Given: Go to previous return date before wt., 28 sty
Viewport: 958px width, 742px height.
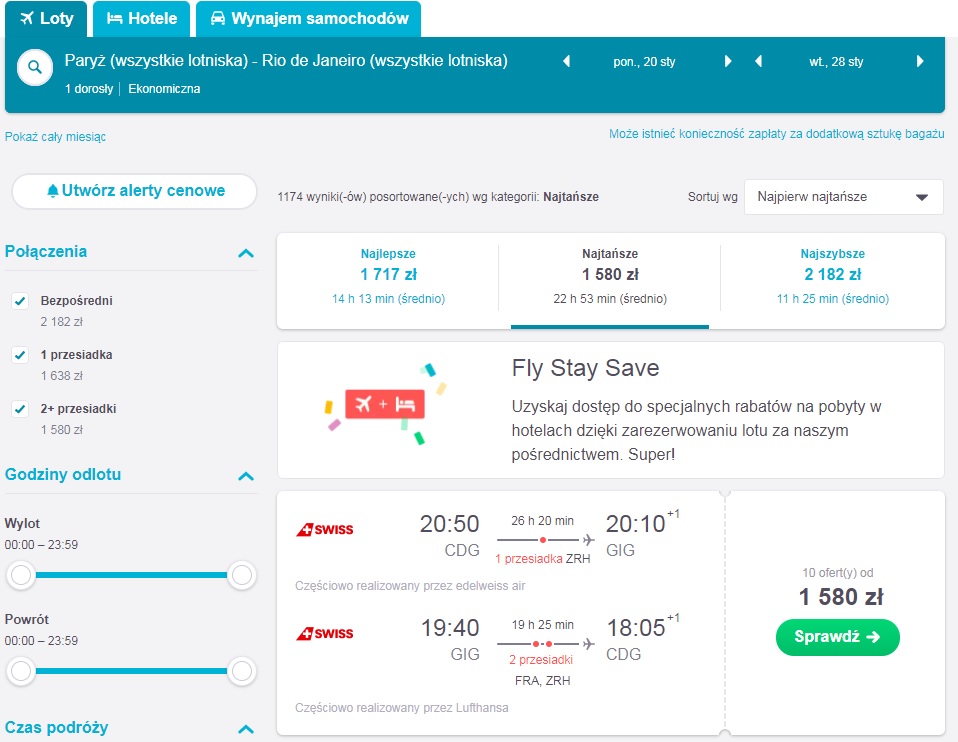Looking at the screenshot, I should point(758,61).
